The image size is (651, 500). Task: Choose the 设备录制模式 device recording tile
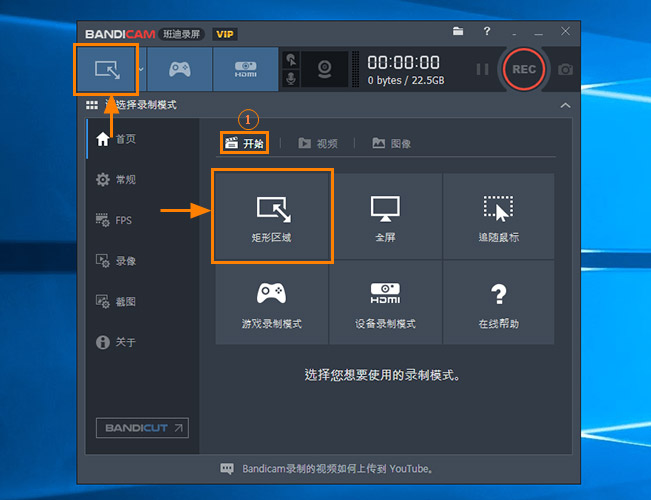pos(385,303)
